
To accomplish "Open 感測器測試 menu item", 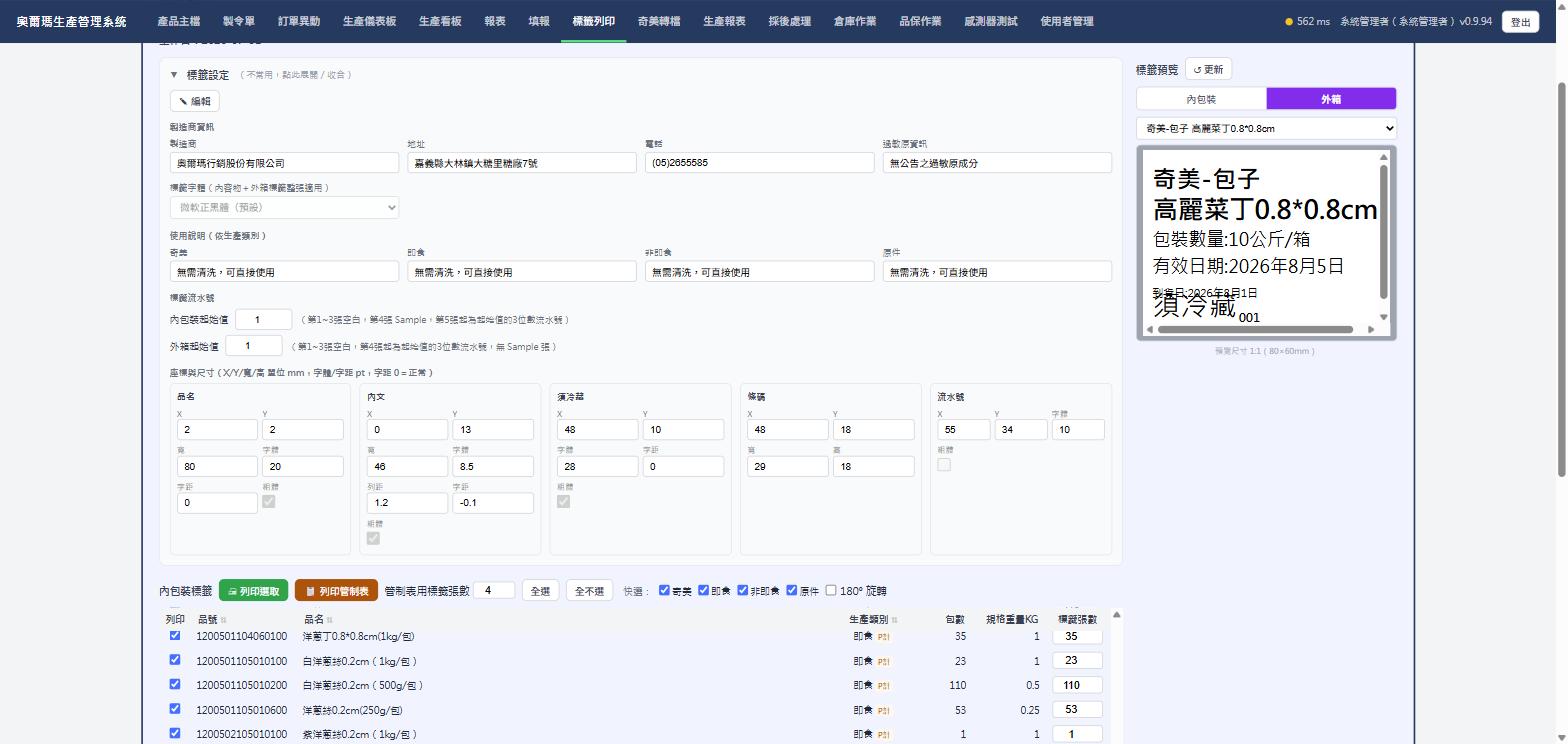I will pos(991,21).
